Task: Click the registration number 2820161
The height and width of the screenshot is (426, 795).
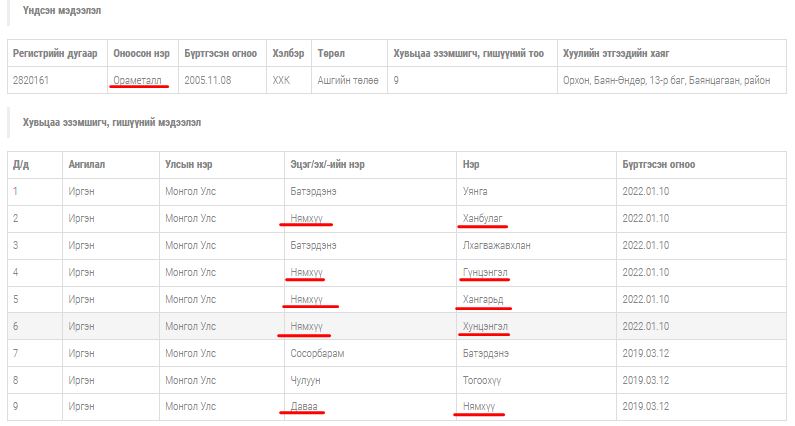Action: click(x=34, y=79)
